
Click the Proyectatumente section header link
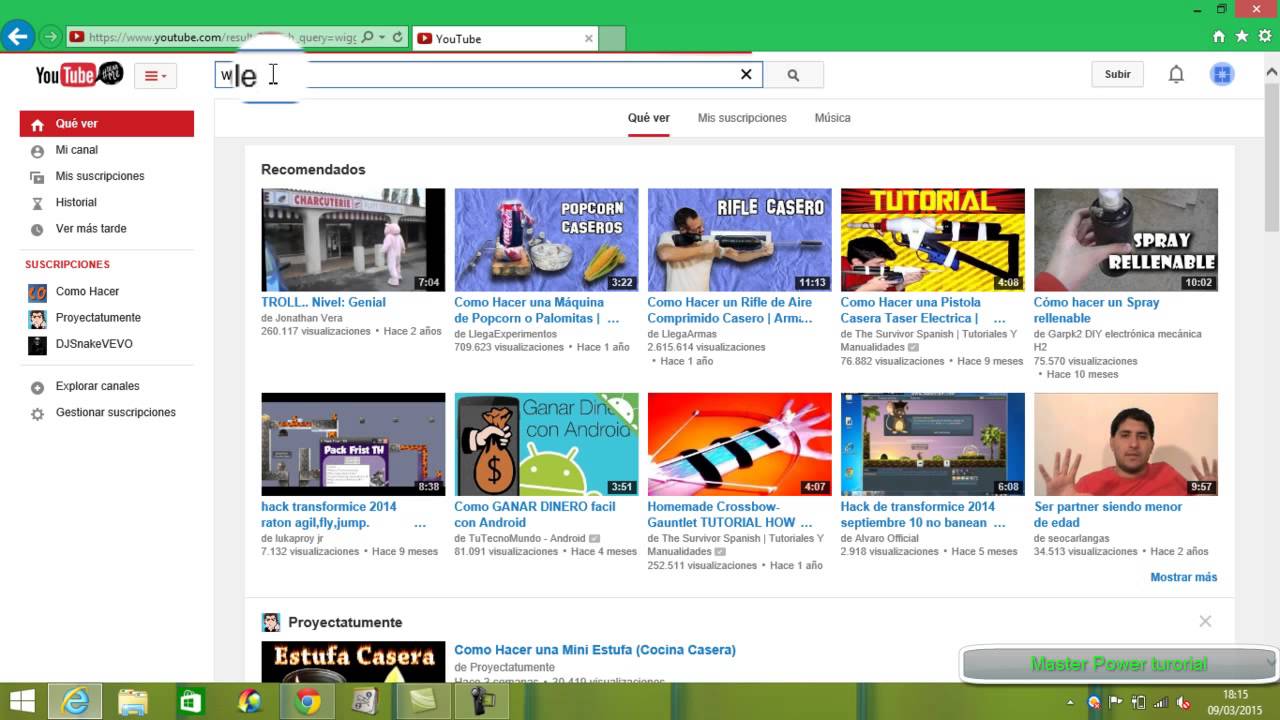[x=345, y=622]
